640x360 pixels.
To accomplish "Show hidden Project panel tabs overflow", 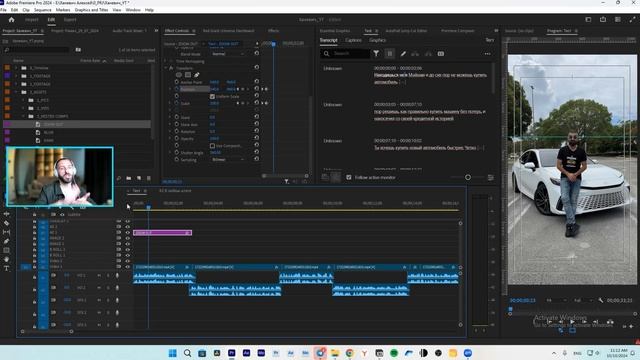I will pyautogui.click(x=156, y=31).
